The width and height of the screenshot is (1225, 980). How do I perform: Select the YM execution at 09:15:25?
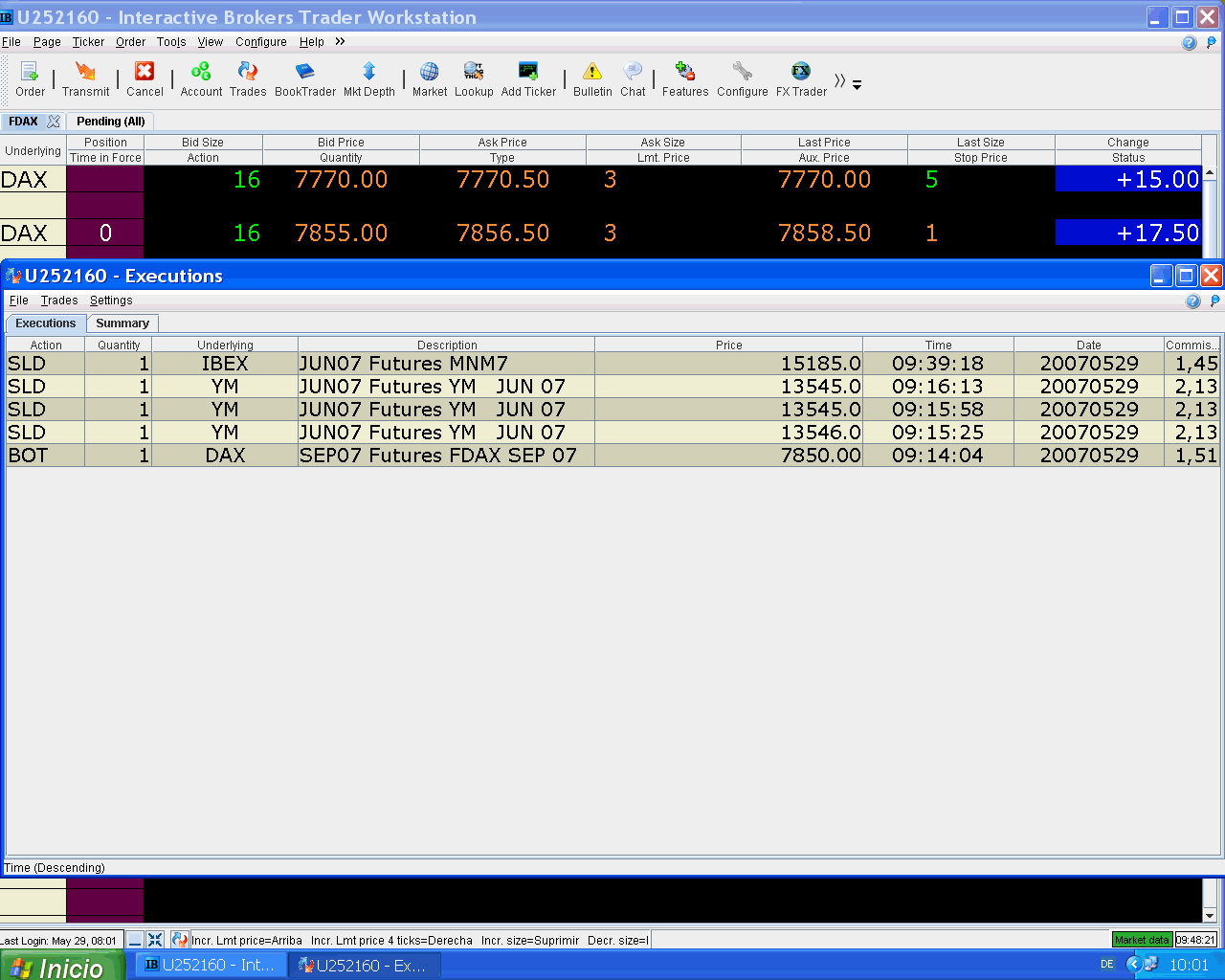pos(612,433)
